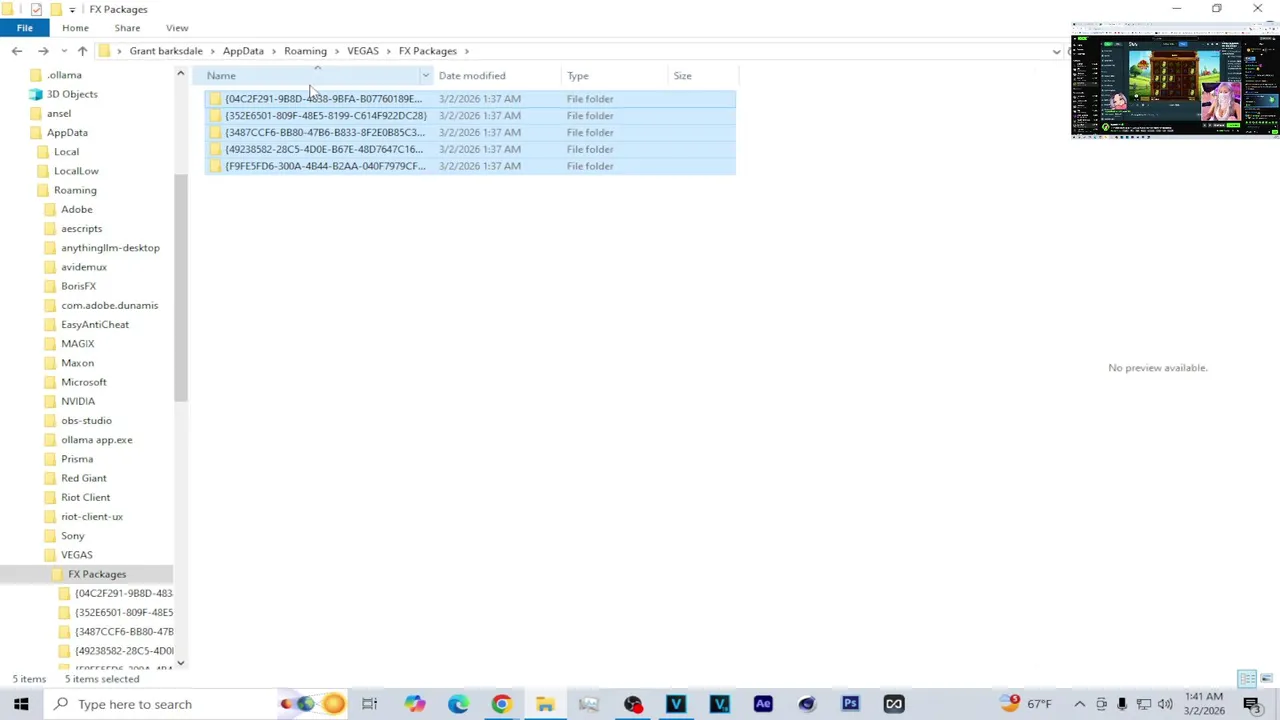This screenshot has width=1280, height=720.
Task: Select folder {04C2F291-9B8D in file list
Action: coord(470,99)
